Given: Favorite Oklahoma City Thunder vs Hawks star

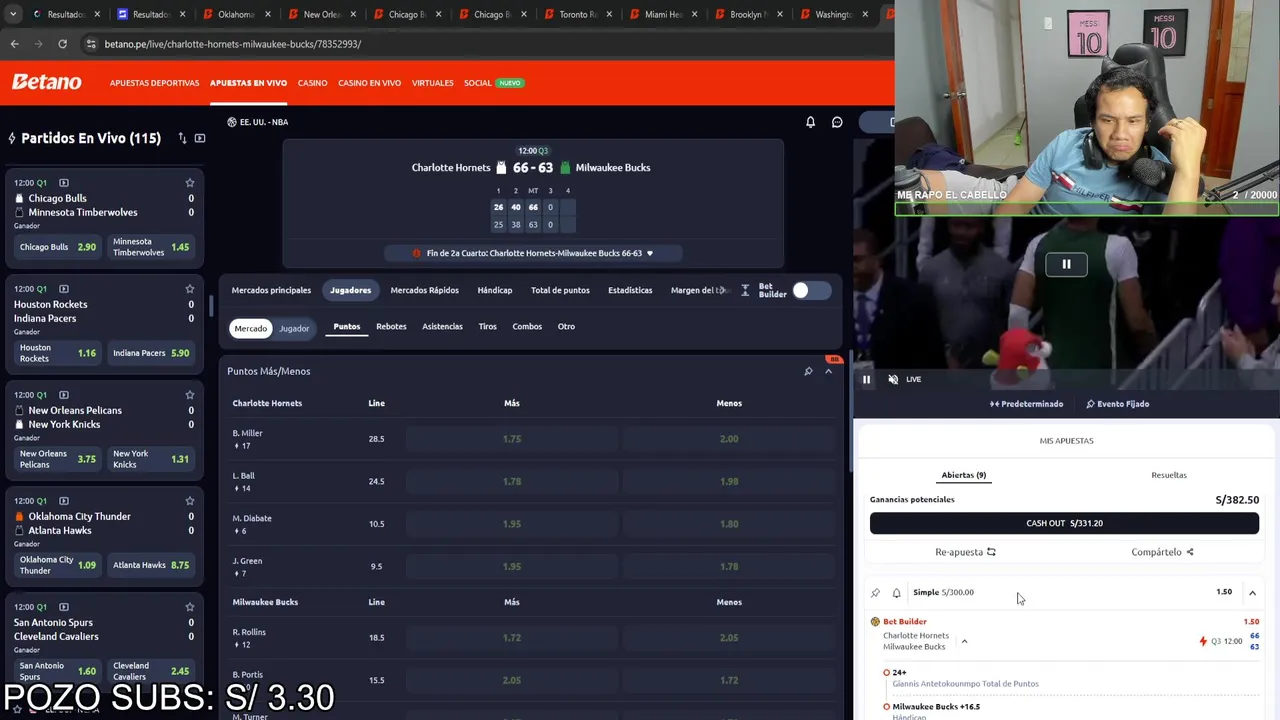Looking at the screenshot, I should (x=190, y=501).
